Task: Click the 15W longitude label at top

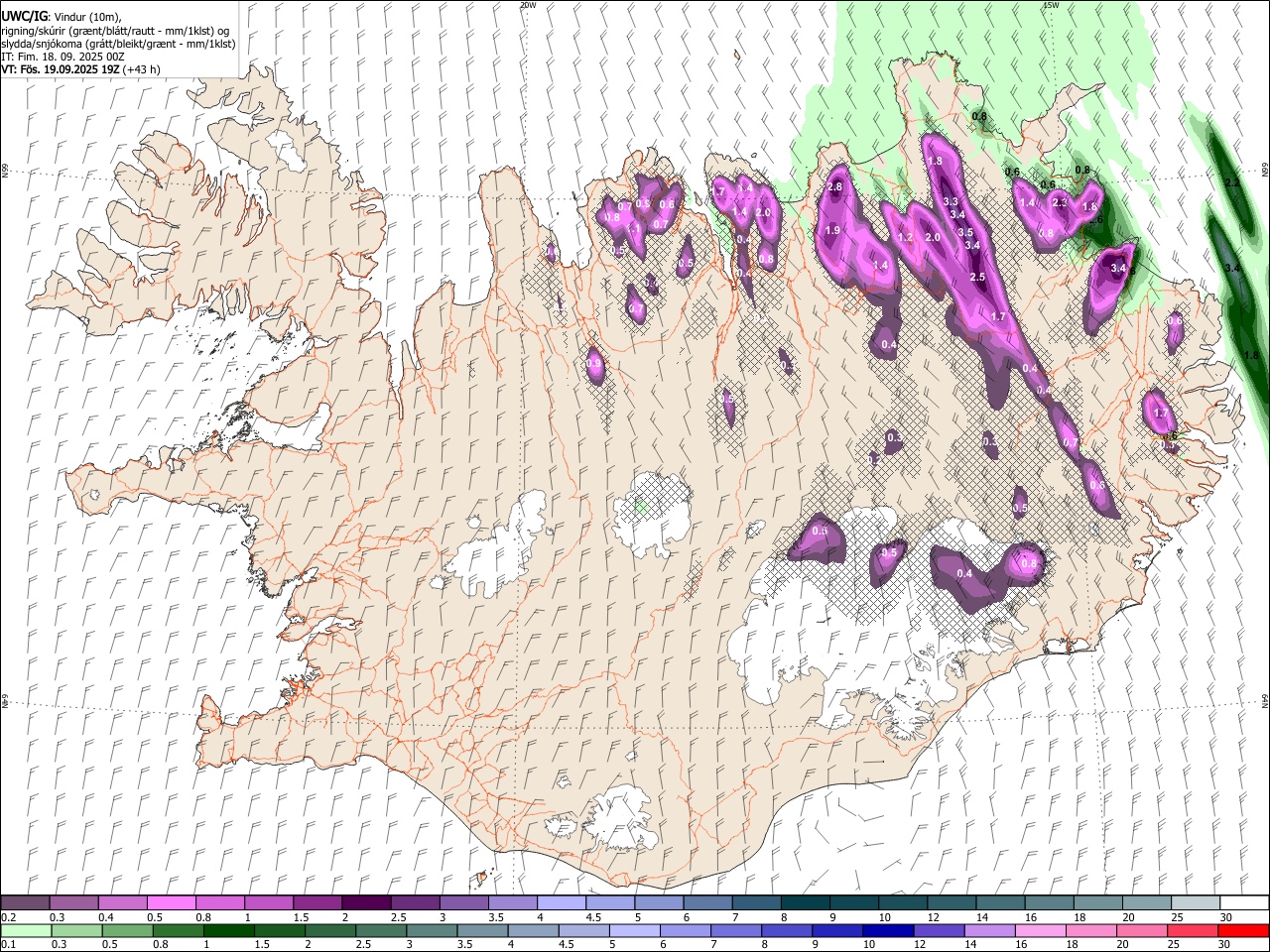Action: coord(1051,5)
